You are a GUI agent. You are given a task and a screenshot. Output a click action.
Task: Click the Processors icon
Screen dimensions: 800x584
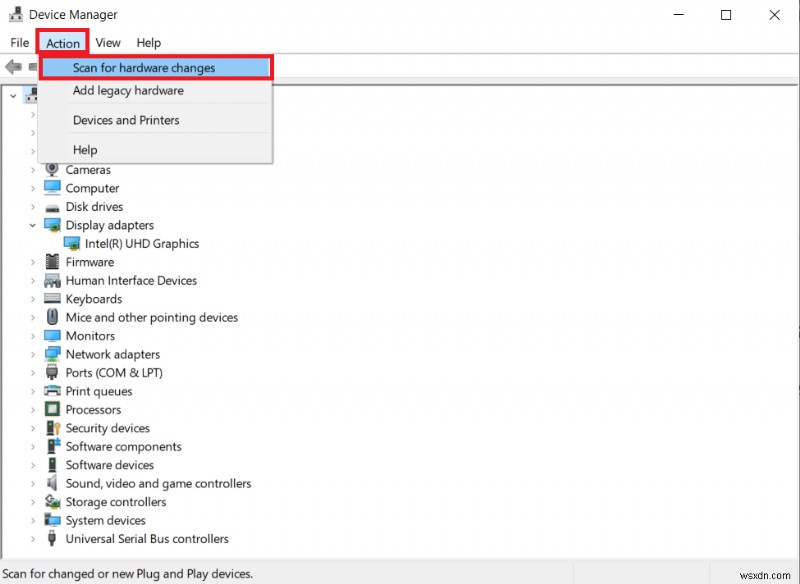click(52, 409)
